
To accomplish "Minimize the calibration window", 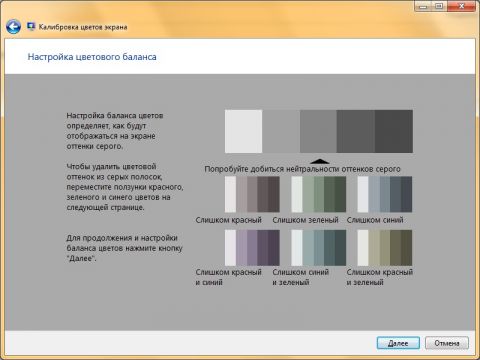I will 423,6.
